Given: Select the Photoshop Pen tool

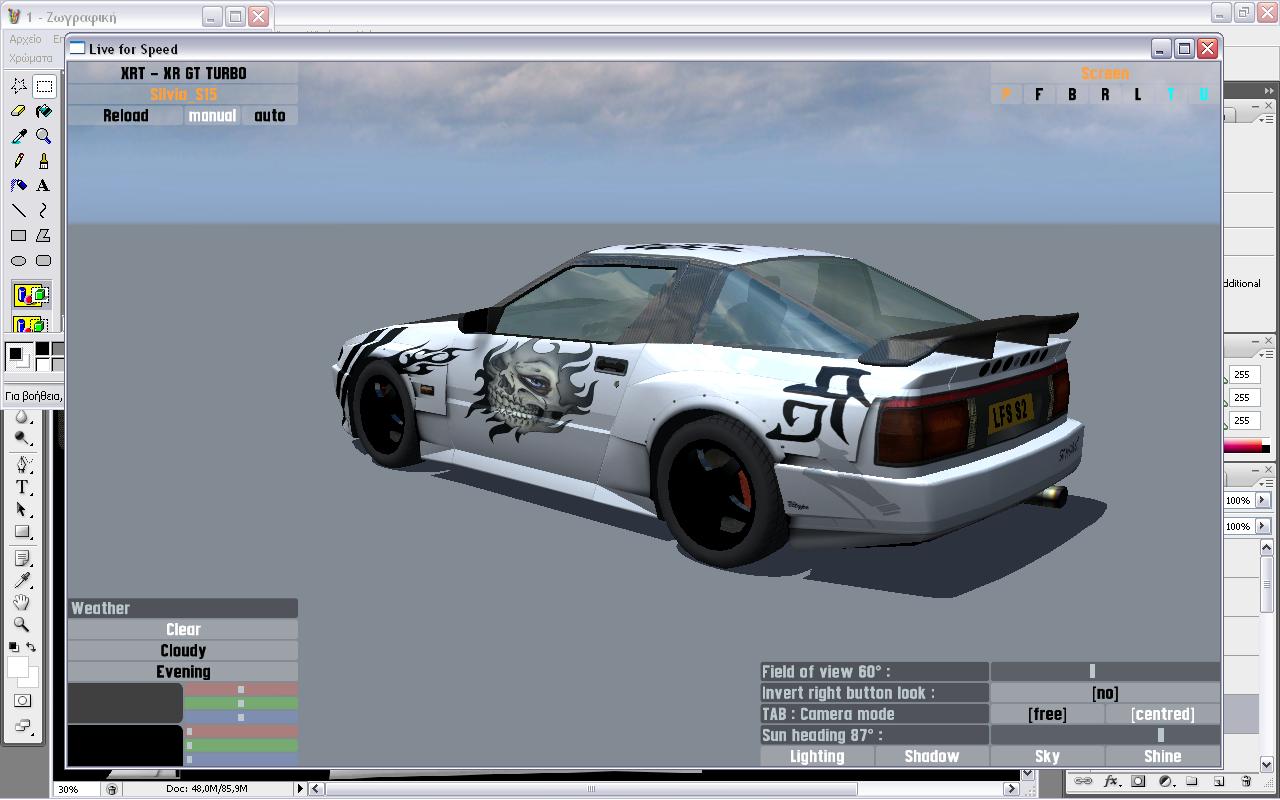Looking at the screenshot, I should pyautogui.click(x=22, y=465).
